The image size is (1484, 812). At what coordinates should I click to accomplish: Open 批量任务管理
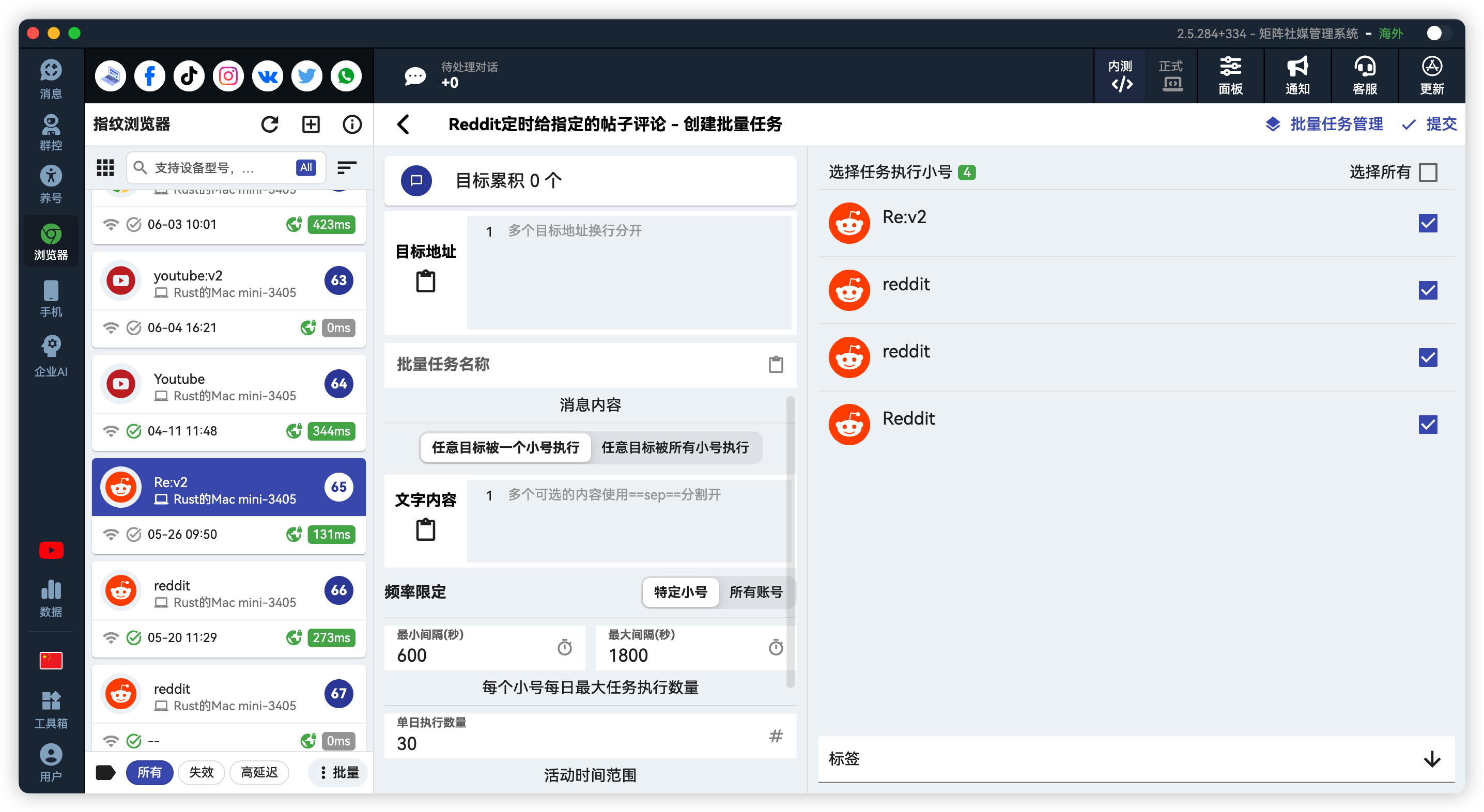pos(1324,124)
